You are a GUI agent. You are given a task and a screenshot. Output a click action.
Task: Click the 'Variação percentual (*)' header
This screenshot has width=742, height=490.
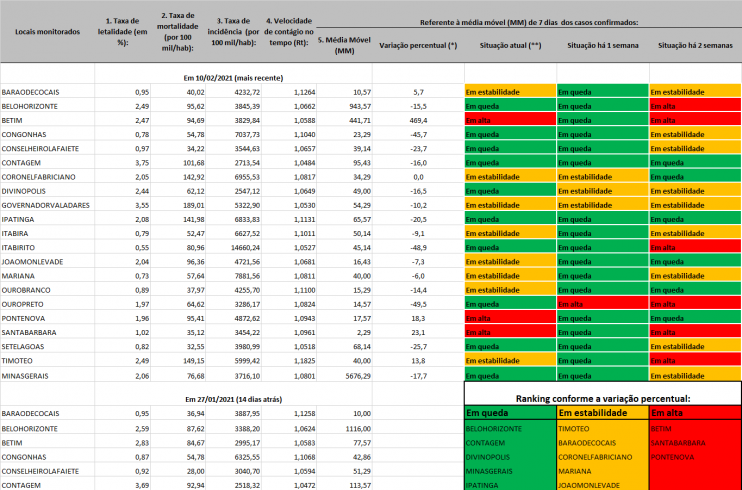click(418, 45)
